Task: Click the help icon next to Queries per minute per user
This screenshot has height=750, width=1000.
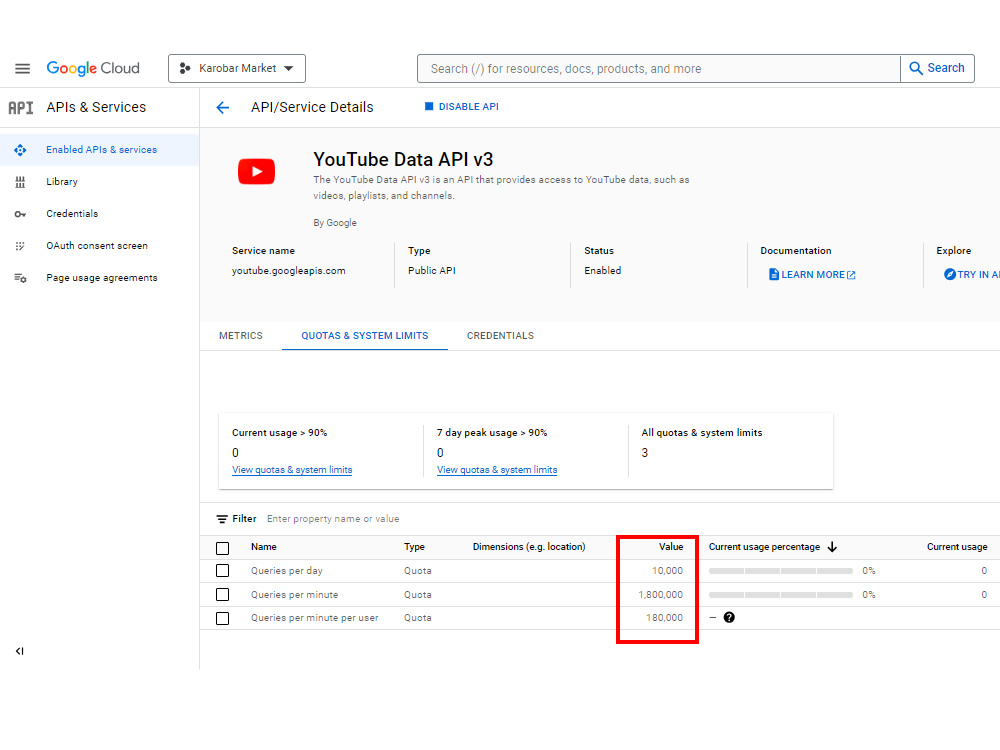Action: pyautogui.click(x=729, y=618)
